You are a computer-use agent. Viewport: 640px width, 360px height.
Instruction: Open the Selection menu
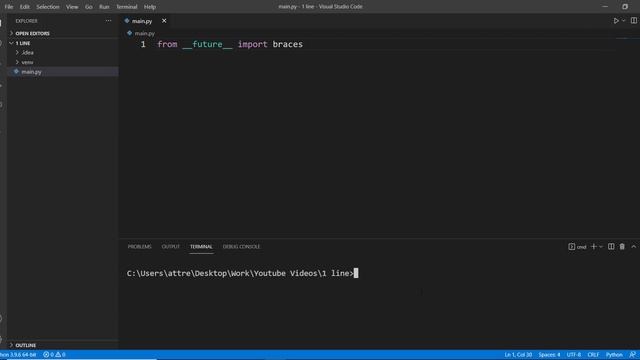48,7
